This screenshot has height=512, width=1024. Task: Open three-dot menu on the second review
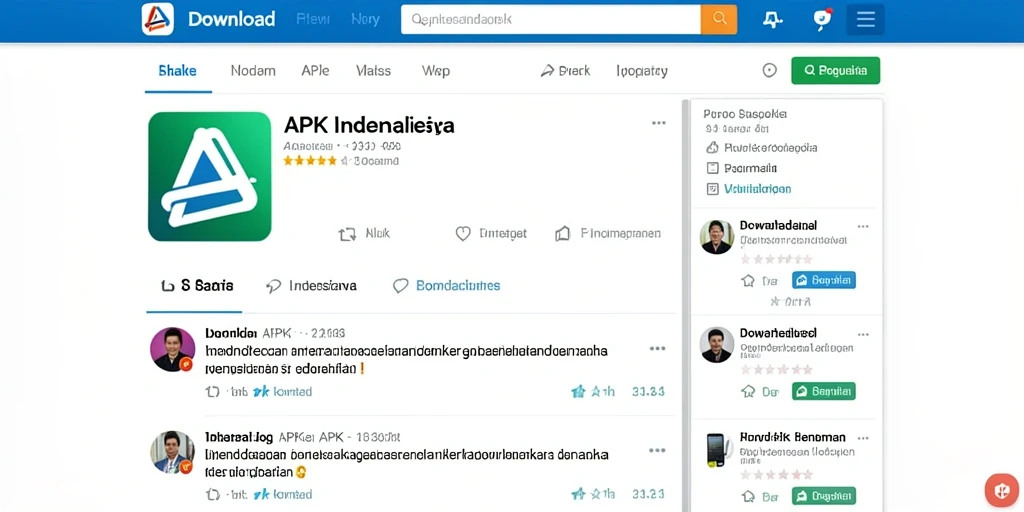[x=657, y=451]
